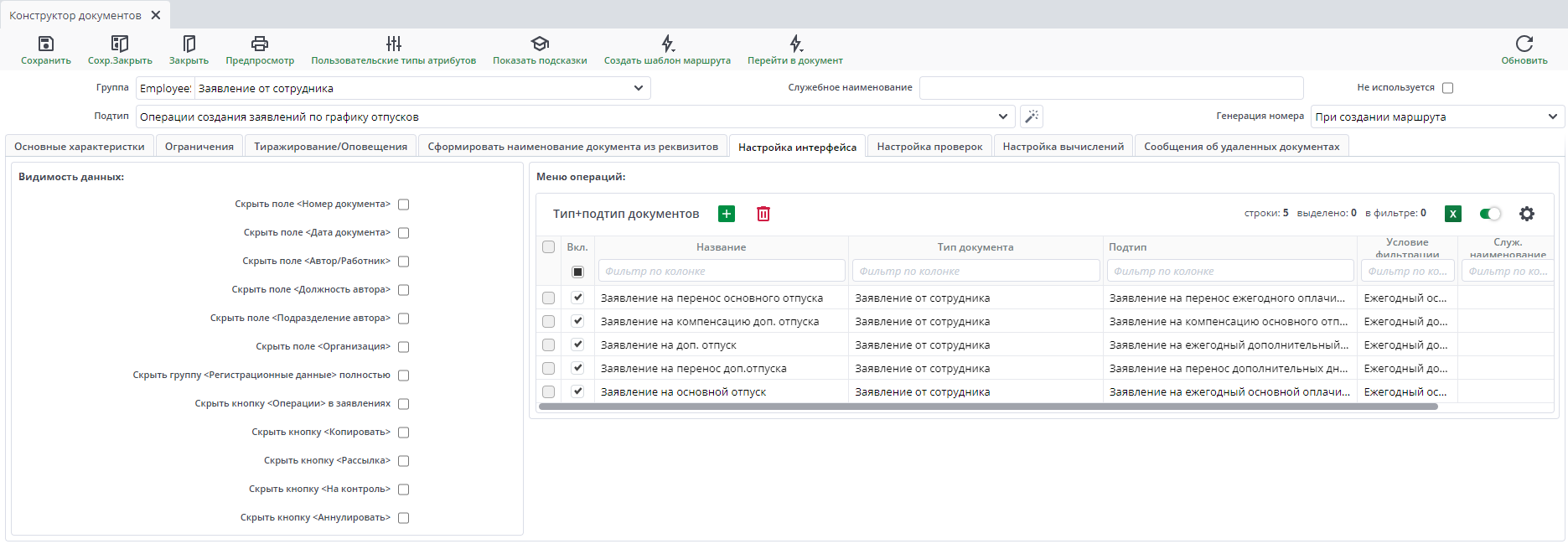Open custom attribute types (Пользовательские типы атрибутов)
Viewport: 1568px width, 544px height.
[x=393, y=44]
